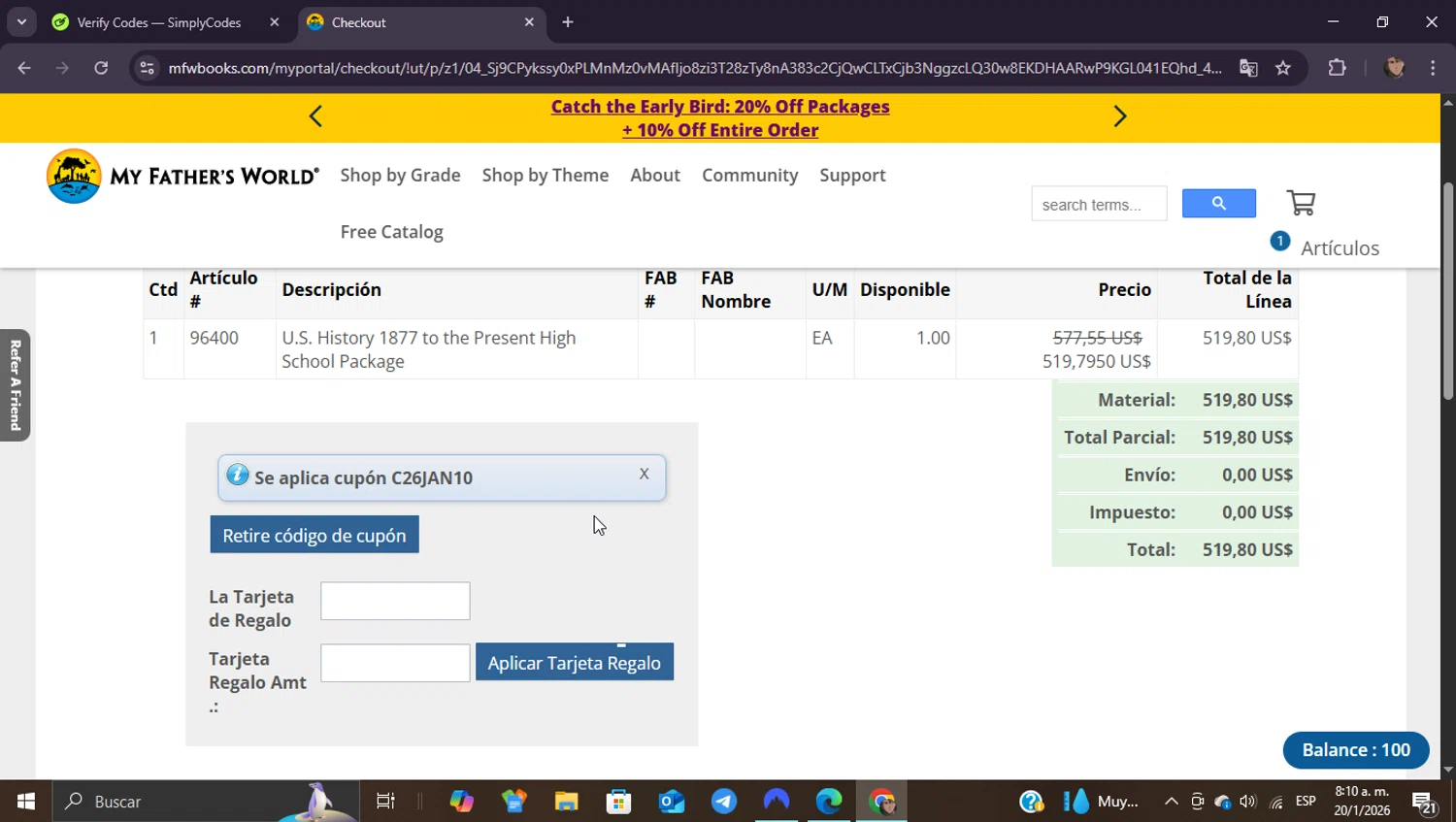Open Outlook from the taskbar
Viewport: 1456px width, 822px height.
[x=671, y=802]
